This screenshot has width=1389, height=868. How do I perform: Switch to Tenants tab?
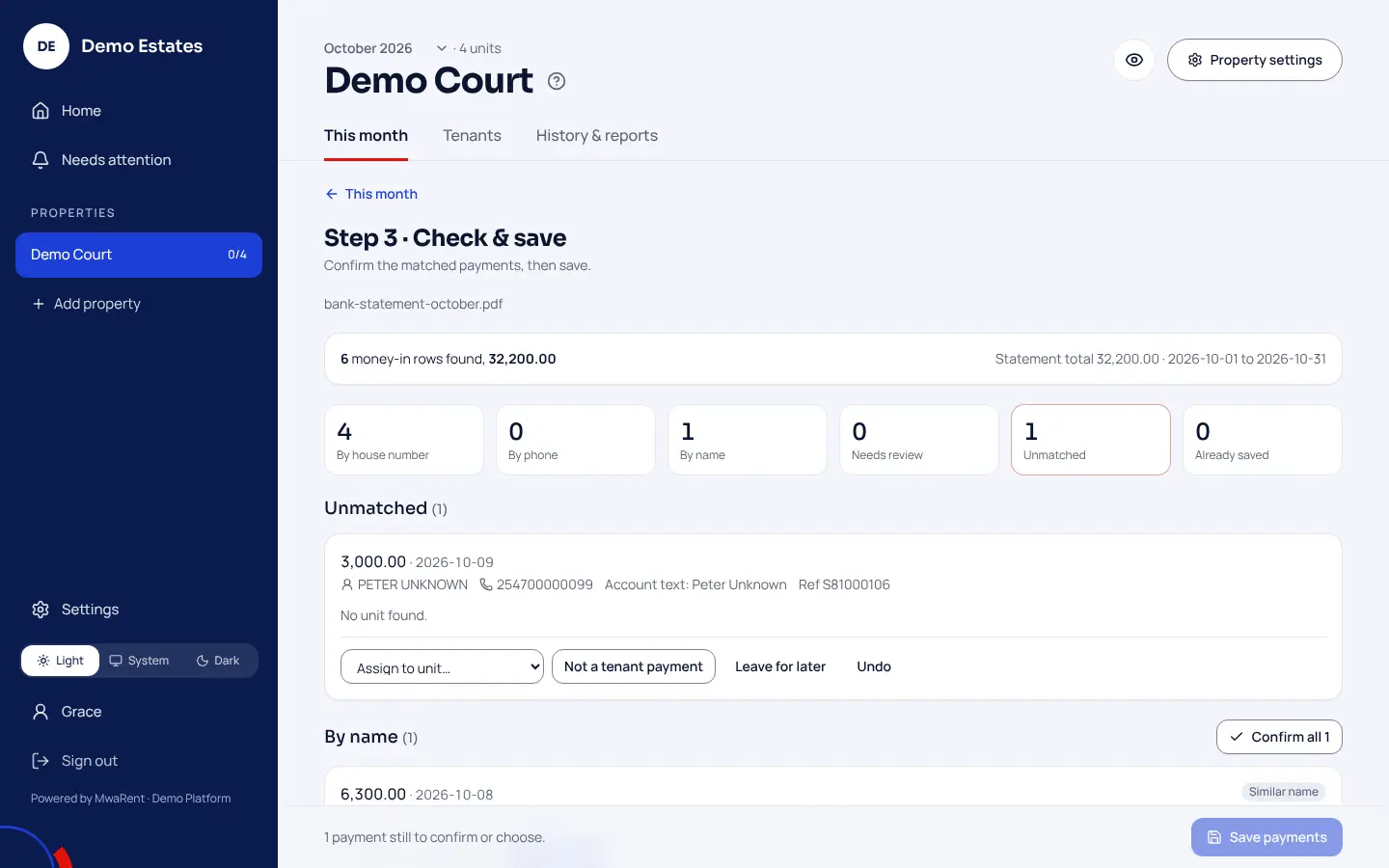472,136
